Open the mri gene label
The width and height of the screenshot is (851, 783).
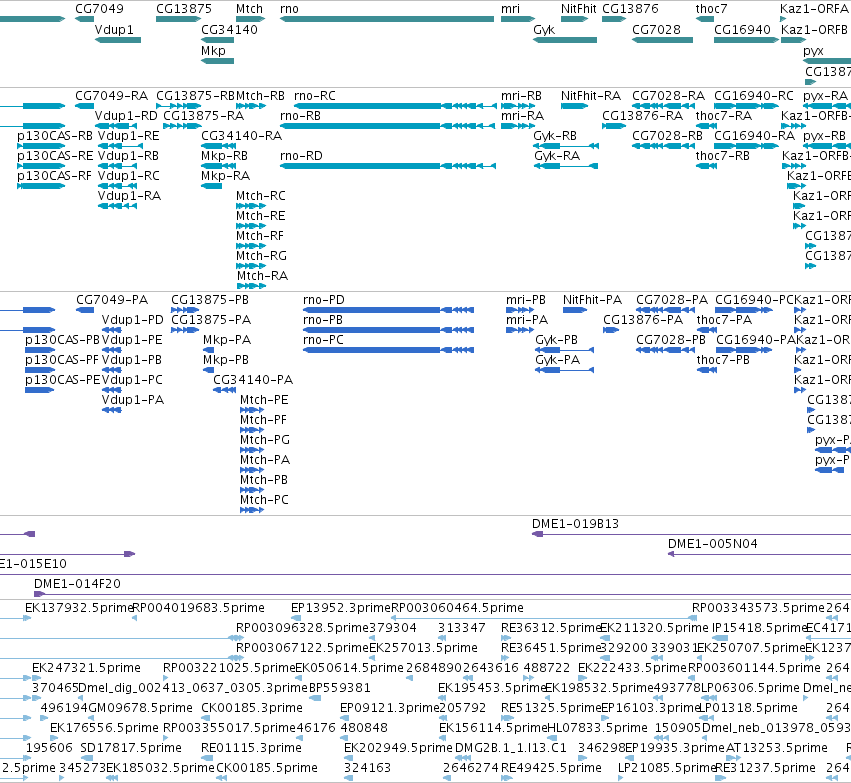pyautogui.click(x=510, y=9)
